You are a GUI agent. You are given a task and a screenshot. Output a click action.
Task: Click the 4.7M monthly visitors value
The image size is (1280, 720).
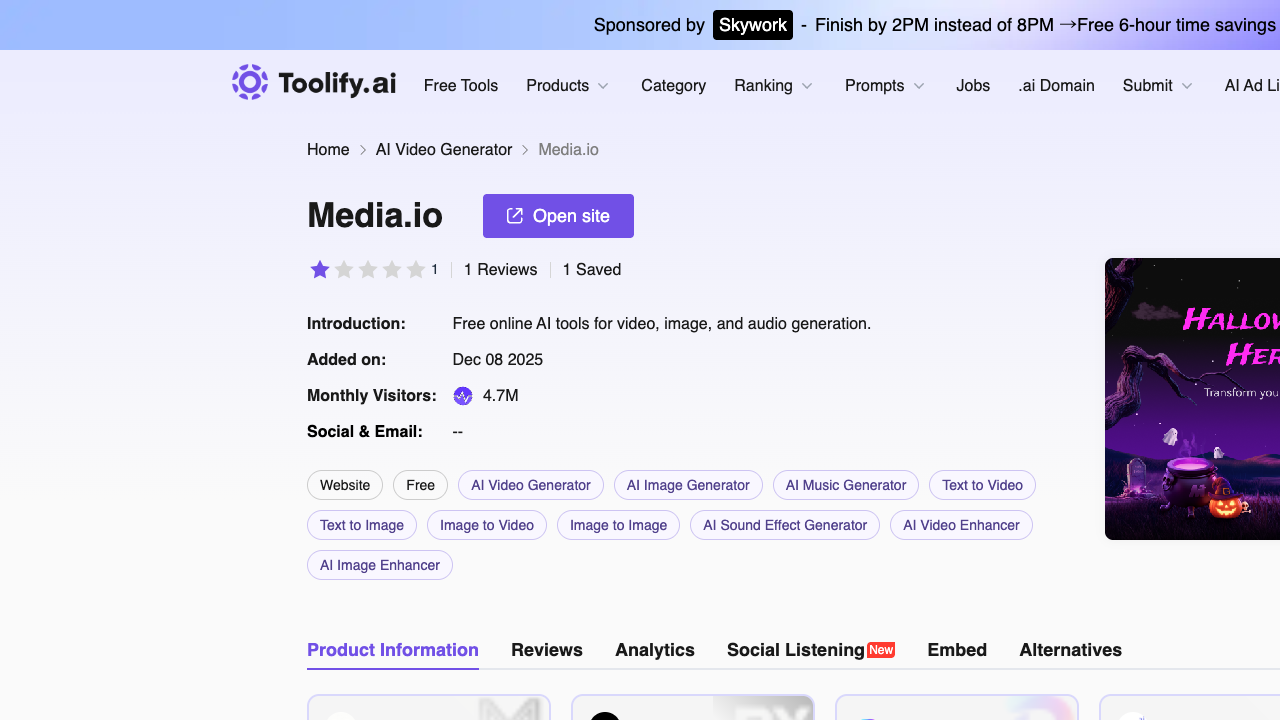[x=500, y=396]
